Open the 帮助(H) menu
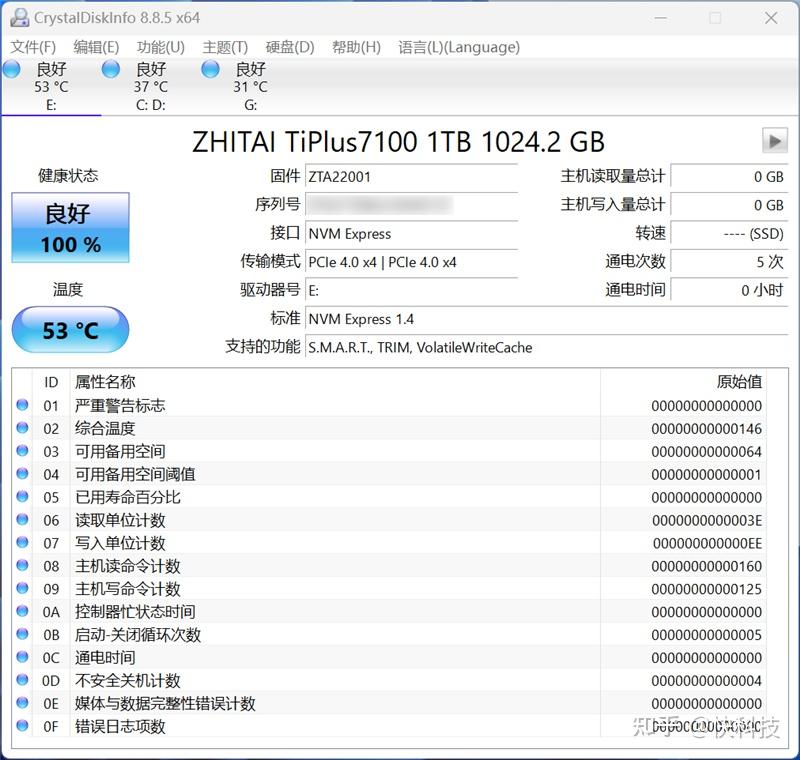The image size is (800, 760). 356,47
